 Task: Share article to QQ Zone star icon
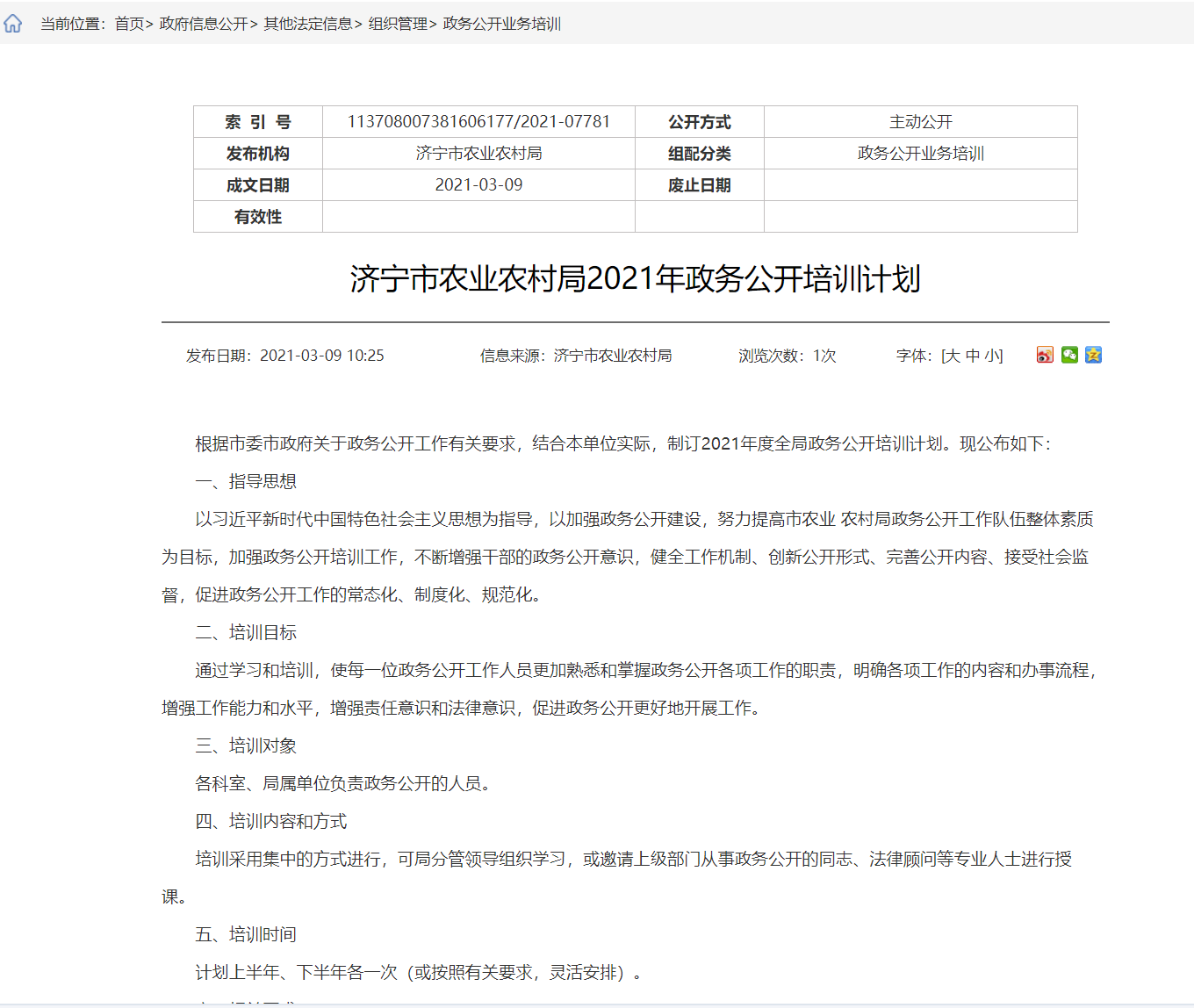pos(1093,355)
